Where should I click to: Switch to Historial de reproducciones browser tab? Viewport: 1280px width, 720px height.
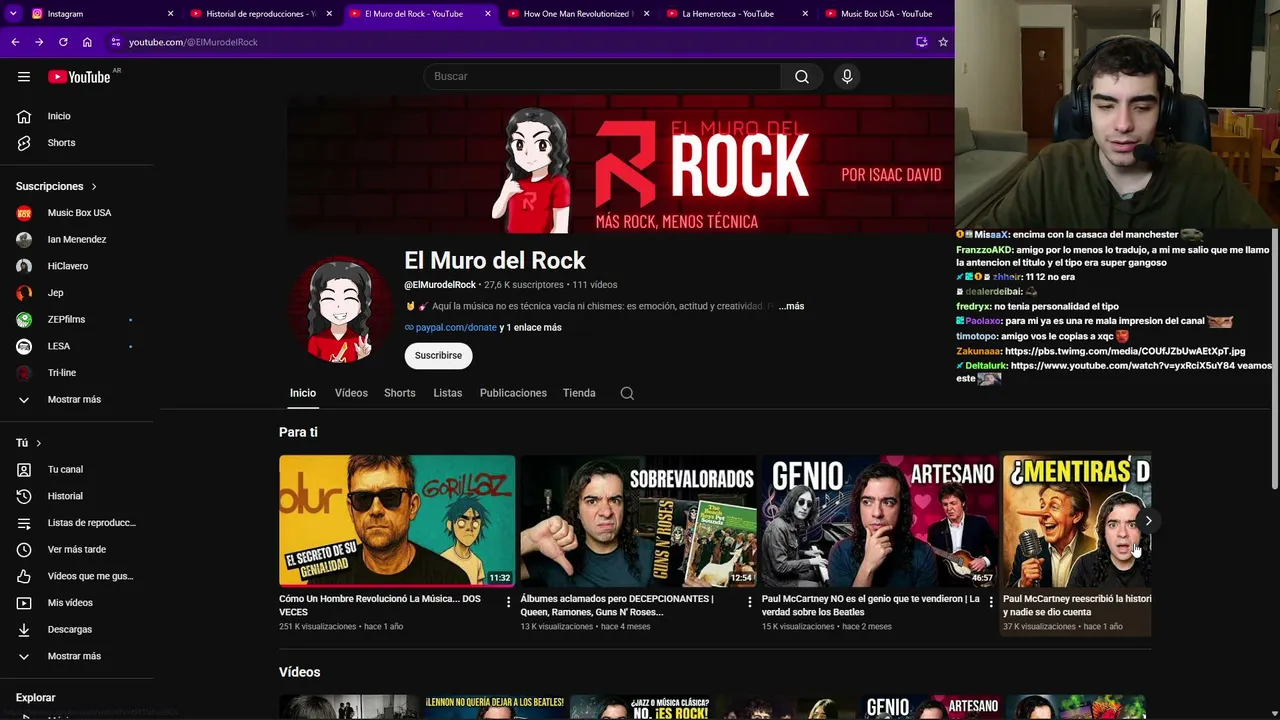point(261,14)
